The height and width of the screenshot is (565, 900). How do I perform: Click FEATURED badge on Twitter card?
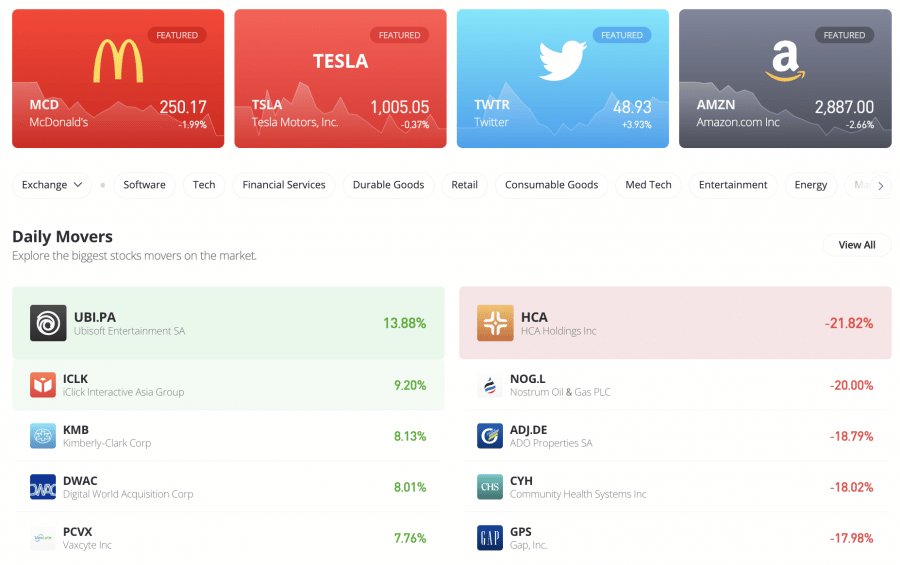pyautogui.click(x=622, y=35)
